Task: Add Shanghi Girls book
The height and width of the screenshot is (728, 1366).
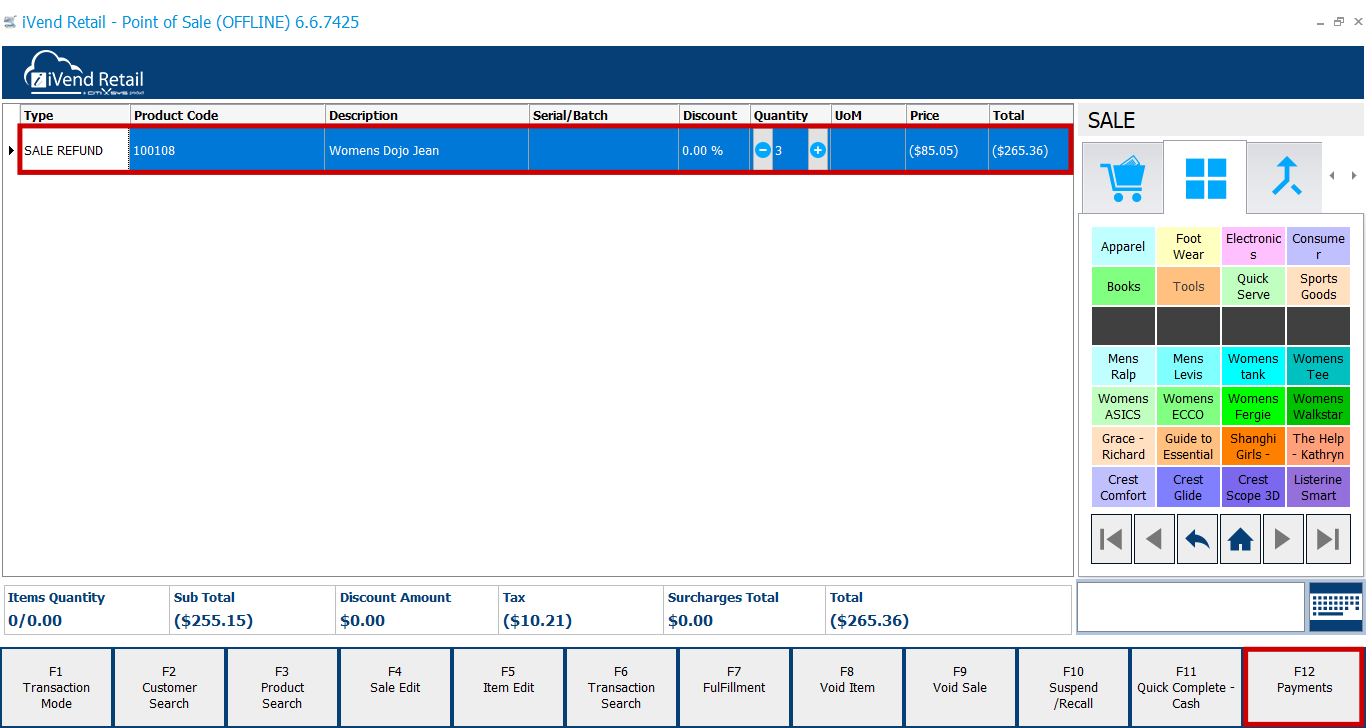Action: click(x=1253, y=446)
